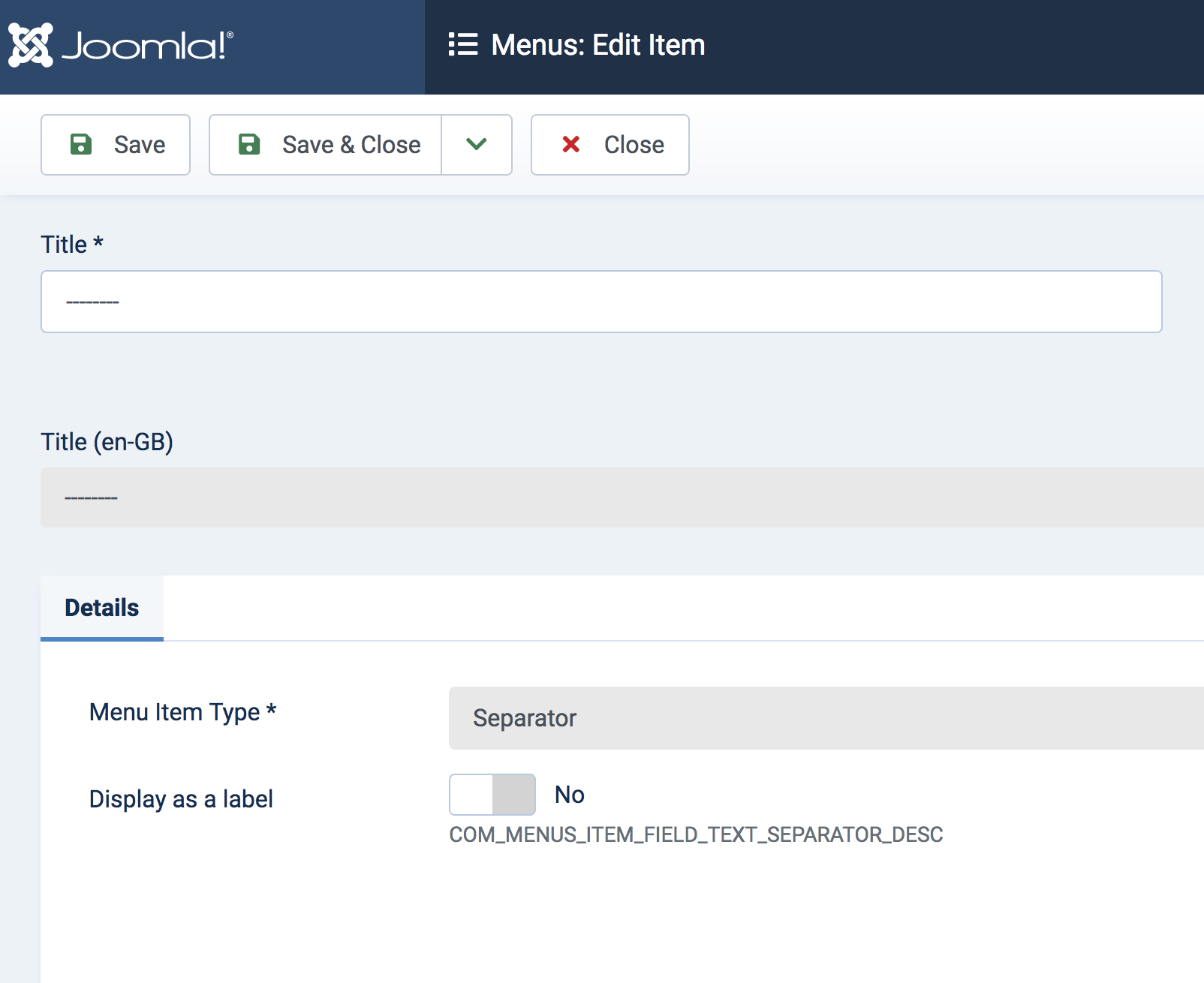Click the Menus: Edit Item heading text
The height and width of the screenshot is (983, 1204).
click(598, 45)
